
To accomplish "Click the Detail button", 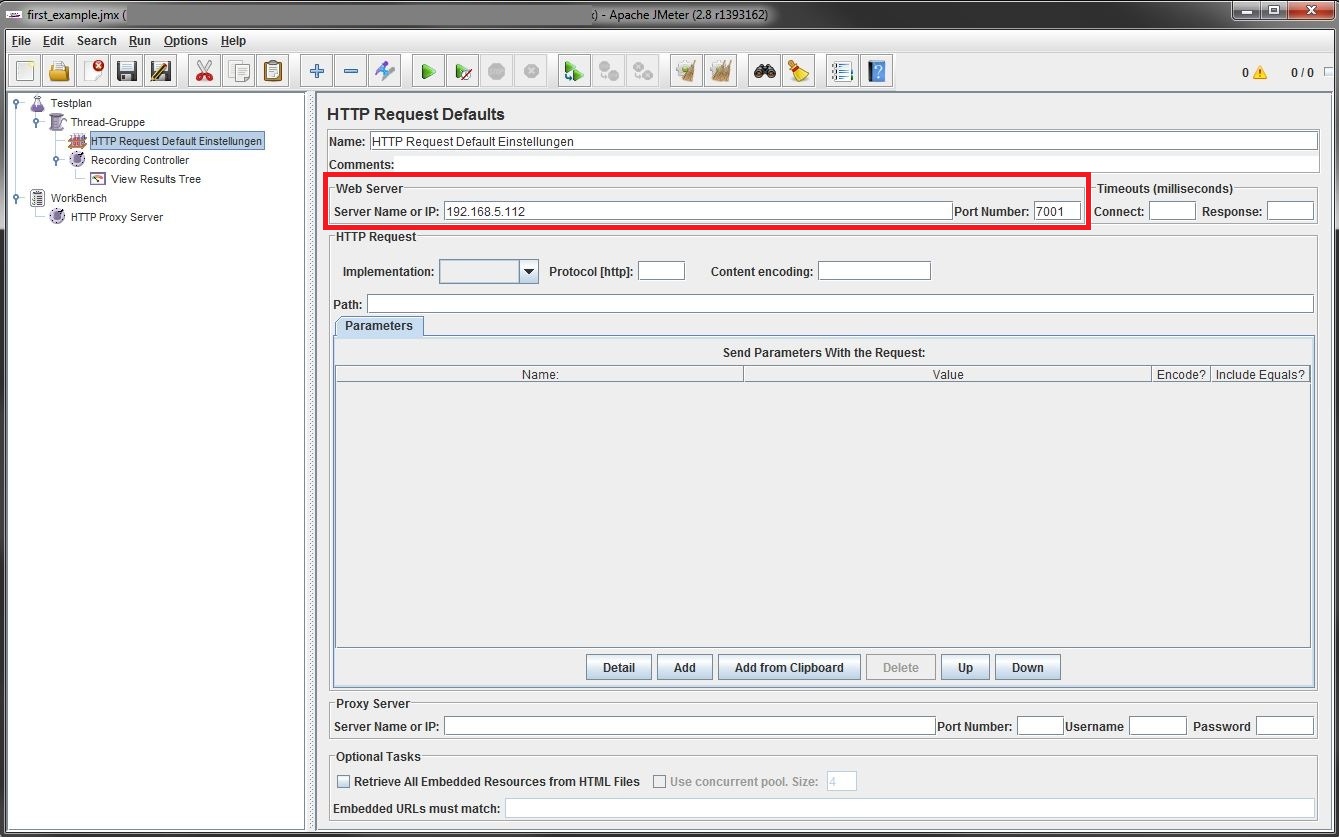I will click(x=619, y=668).
